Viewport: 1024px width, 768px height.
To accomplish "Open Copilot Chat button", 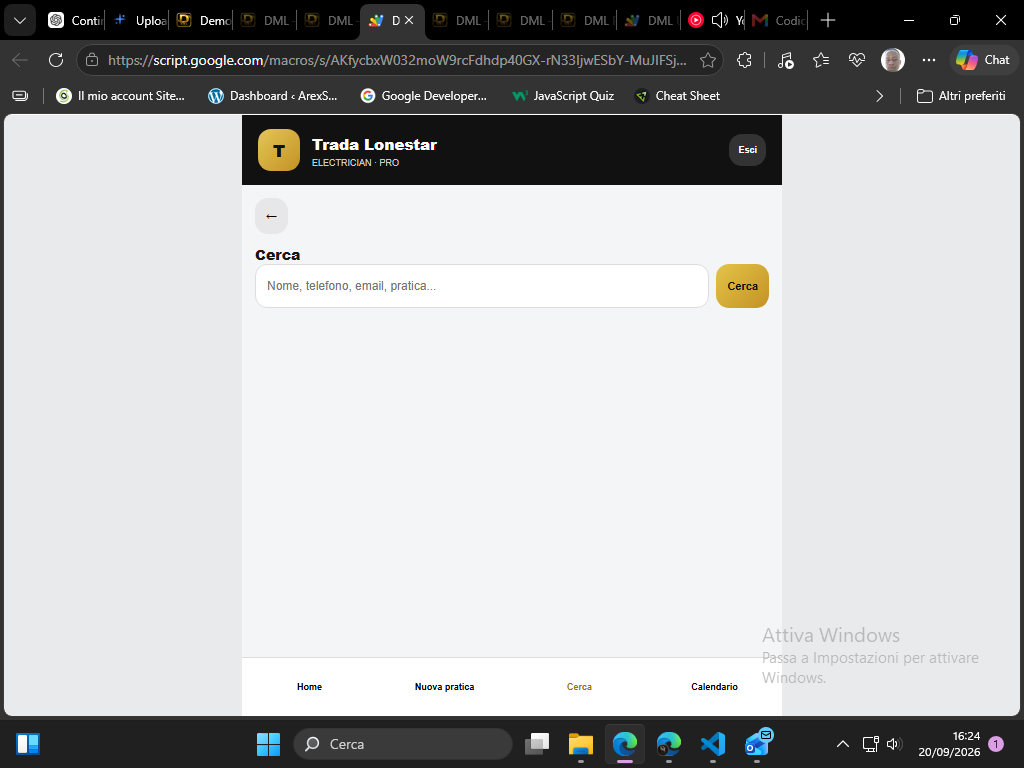I will (983, 60).
